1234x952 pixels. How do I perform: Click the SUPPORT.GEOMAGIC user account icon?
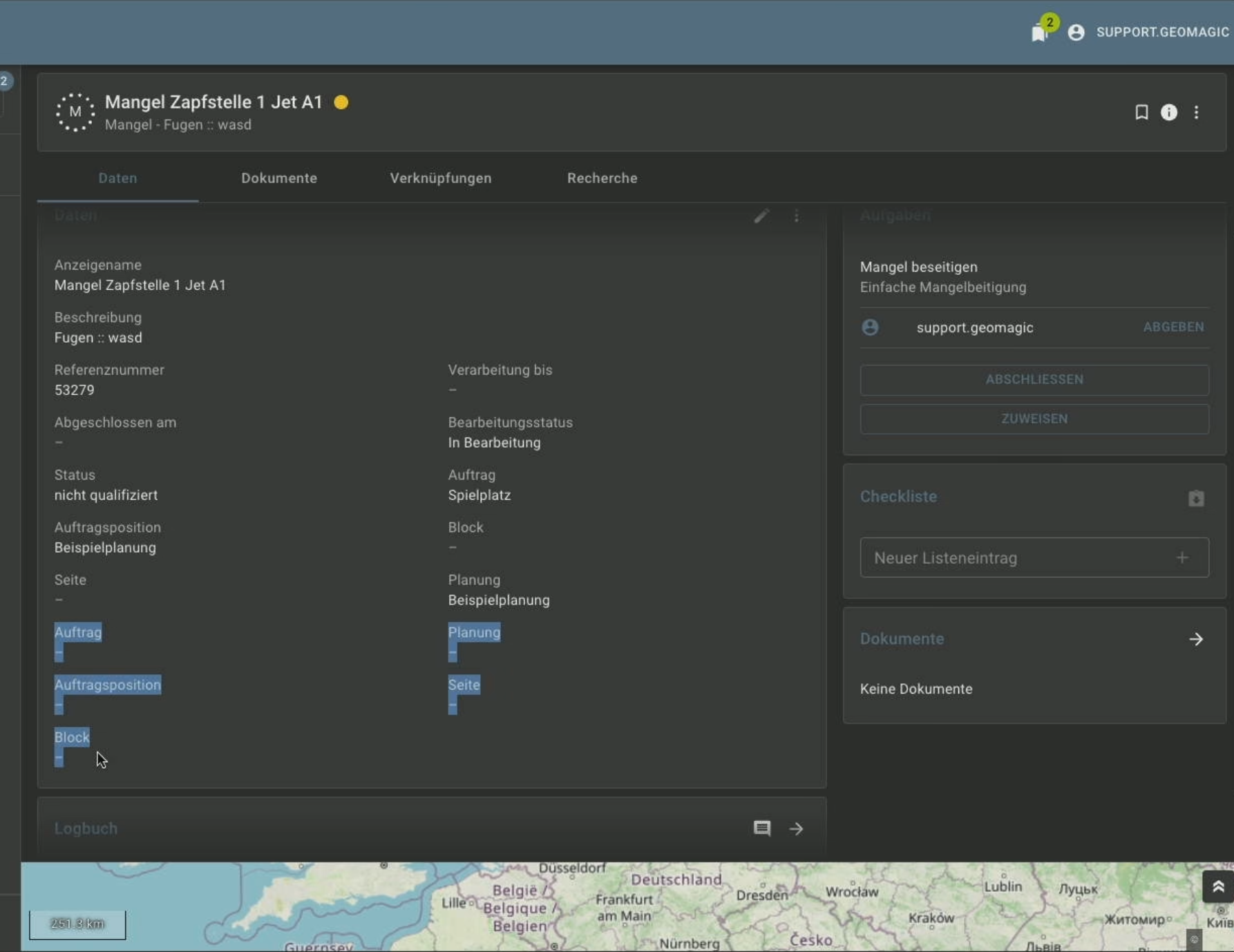(x=1076, y=32)
